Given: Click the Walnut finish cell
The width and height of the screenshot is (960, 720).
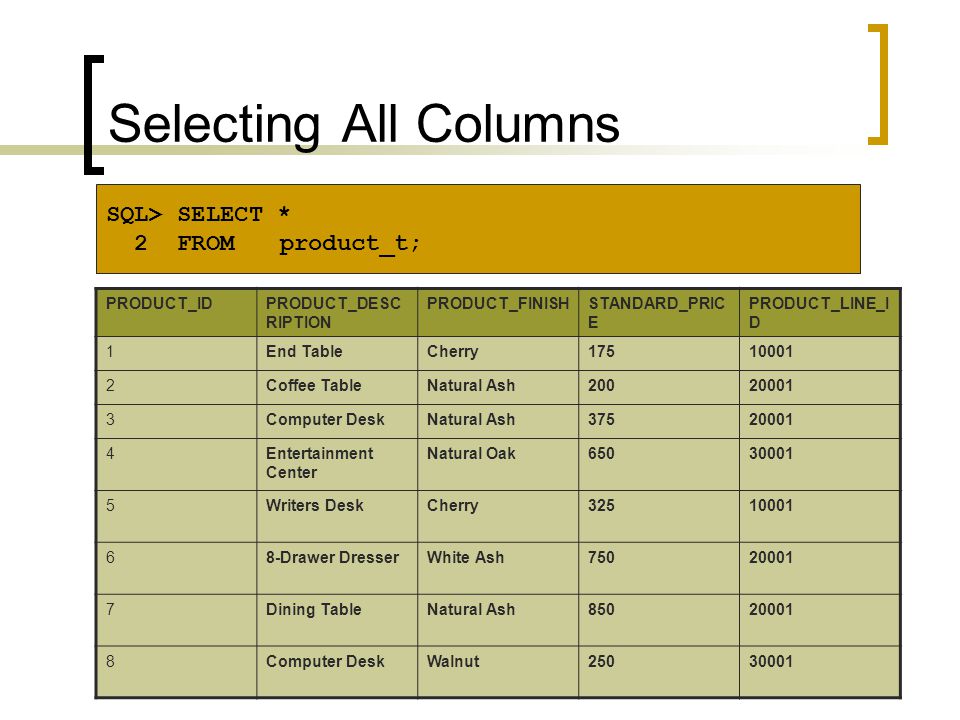Looking at the screenshot, I should pos(498,672).
